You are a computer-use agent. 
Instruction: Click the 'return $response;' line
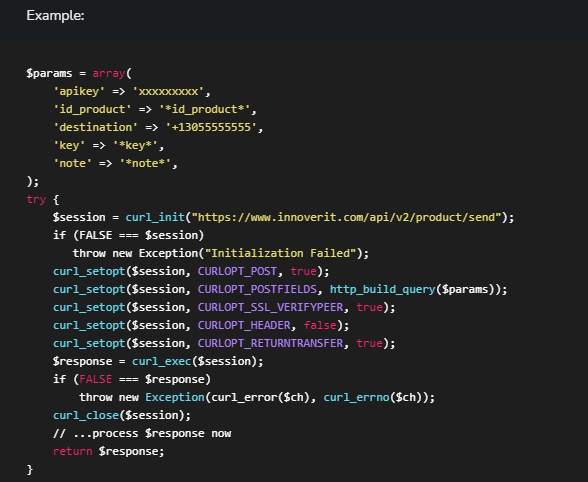click(109, 451)
